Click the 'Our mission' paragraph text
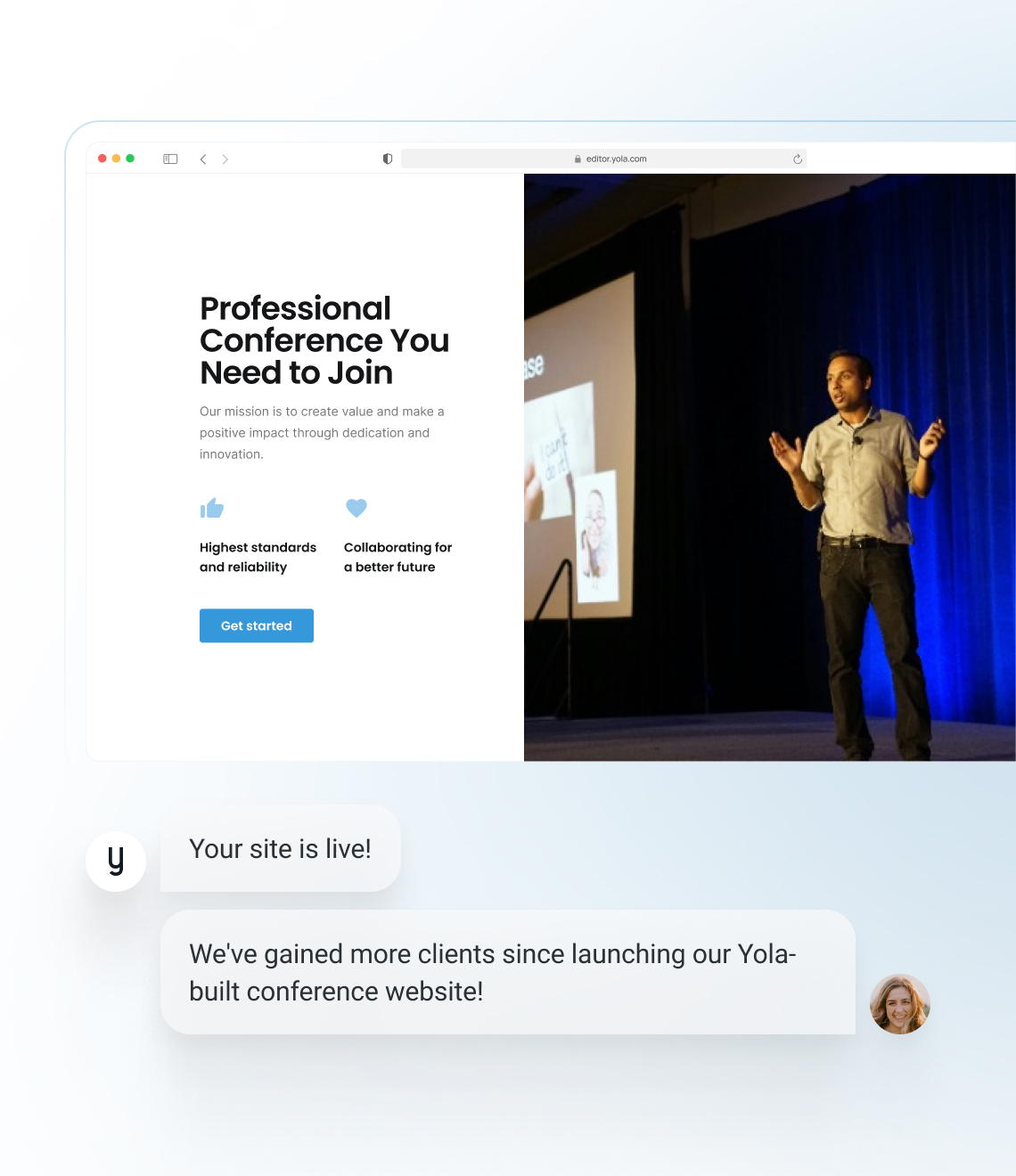The height and width of the screenshot is (1176, 1016). pyautogui.click(x=322, y=433)
